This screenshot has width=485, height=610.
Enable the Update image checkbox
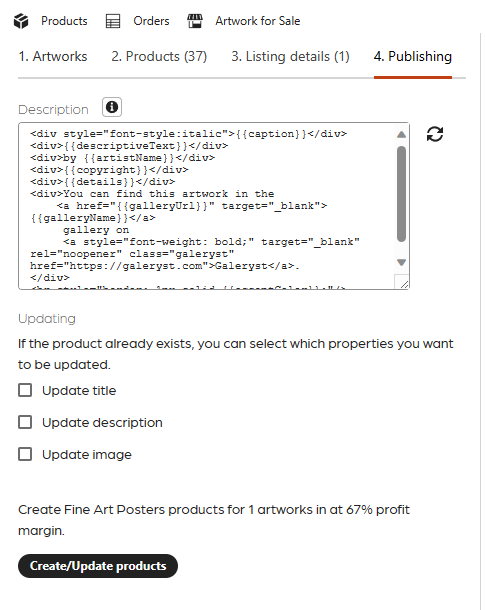tap(25, 454)
